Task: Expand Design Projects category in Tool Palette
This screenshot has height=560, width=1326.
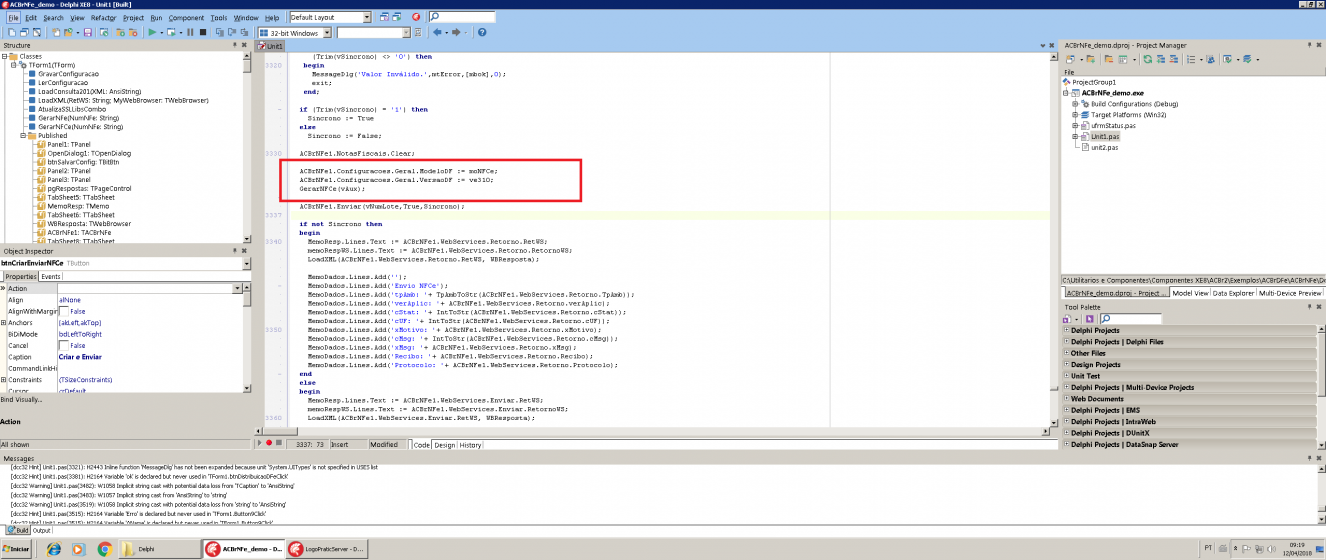Action: click(x=1066, y=365)
